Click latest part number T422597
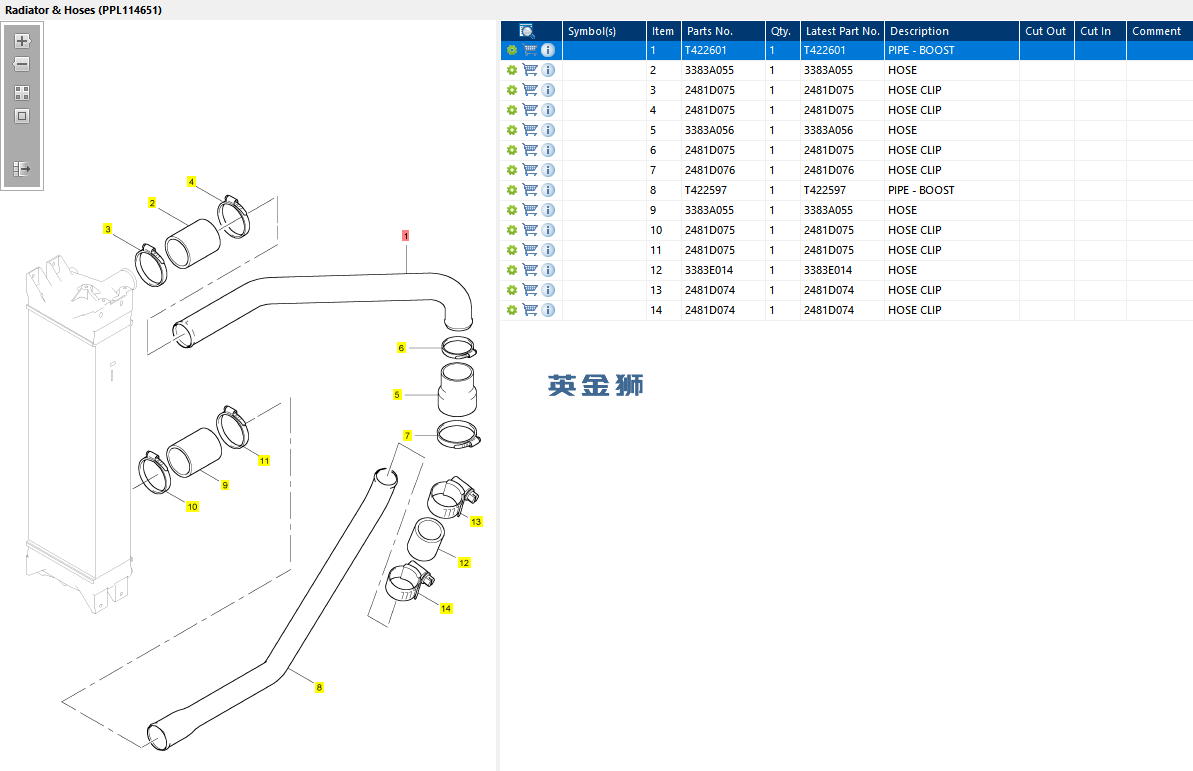 pos(825,190)
